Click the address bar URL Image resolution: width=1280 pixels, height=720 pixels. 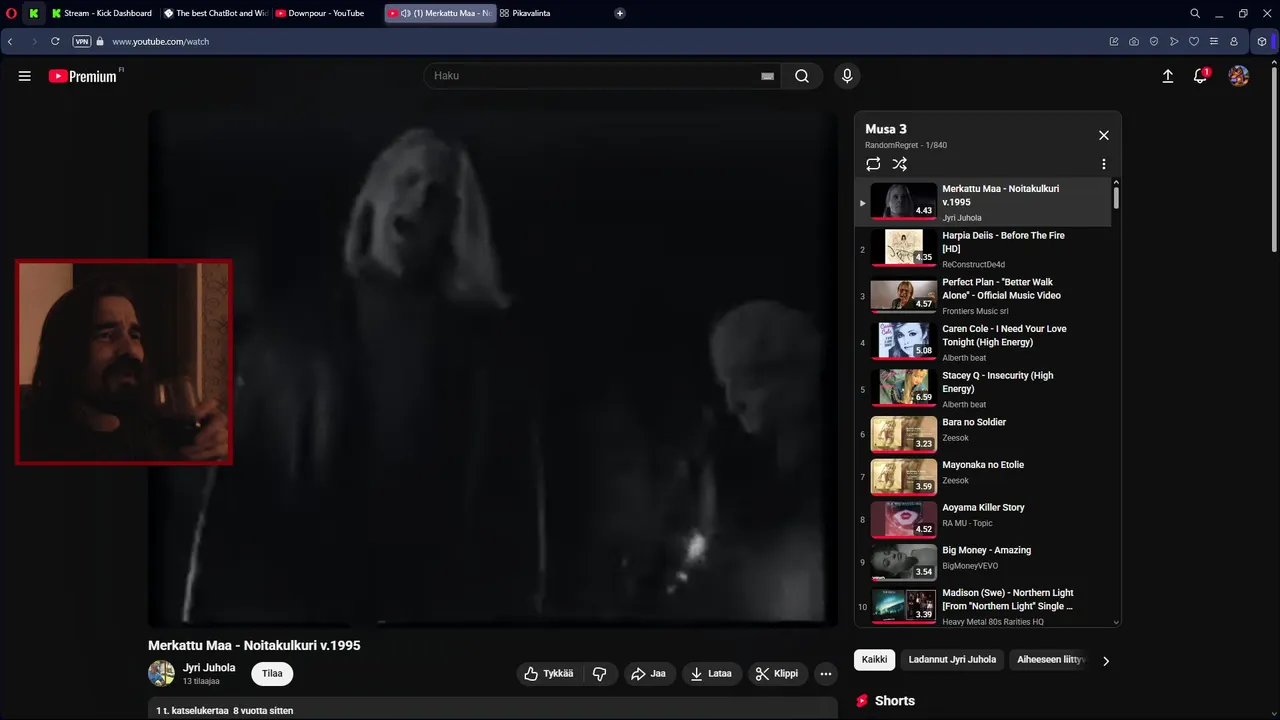(160, 42)
